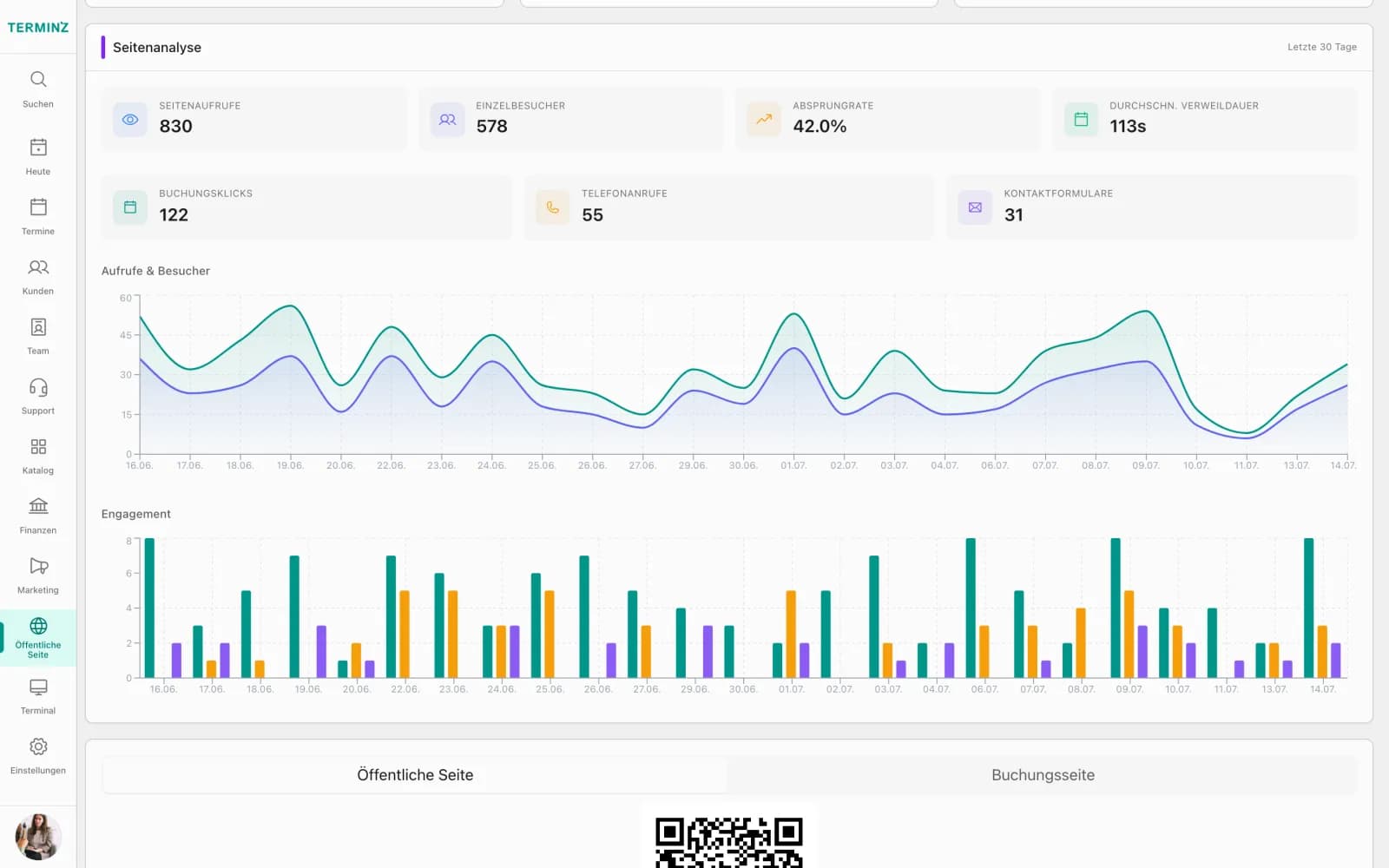This screenshot has height=868, width=1389.
Task: Click the Einzelbesucher value 578
Action: pos(491,127)
